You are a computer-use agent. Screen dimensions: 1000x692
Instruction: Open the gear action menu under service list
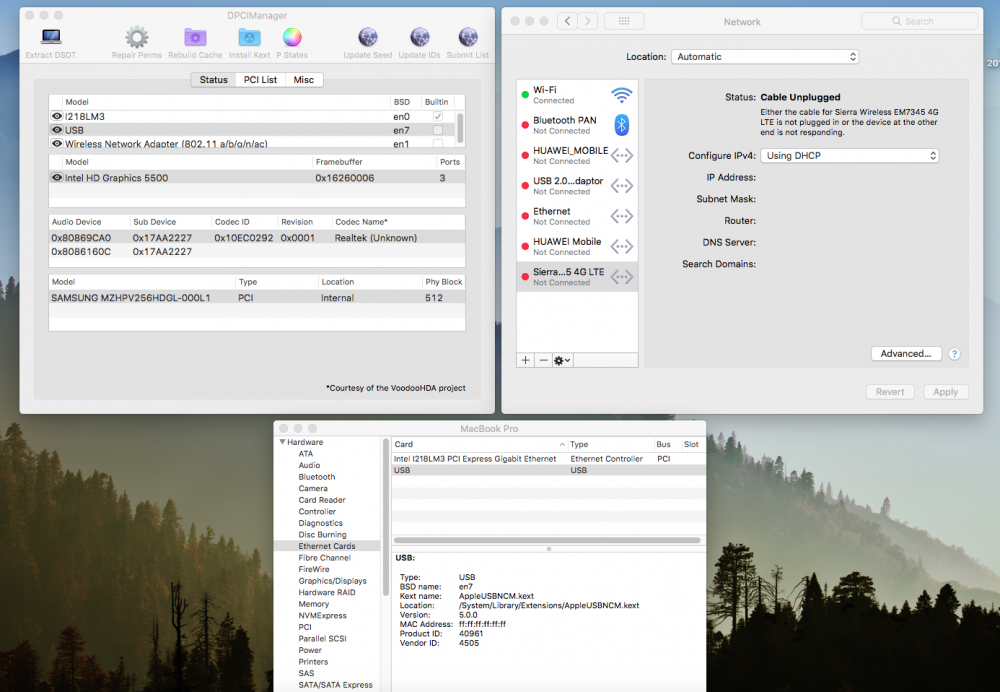[x=562, y=360]
